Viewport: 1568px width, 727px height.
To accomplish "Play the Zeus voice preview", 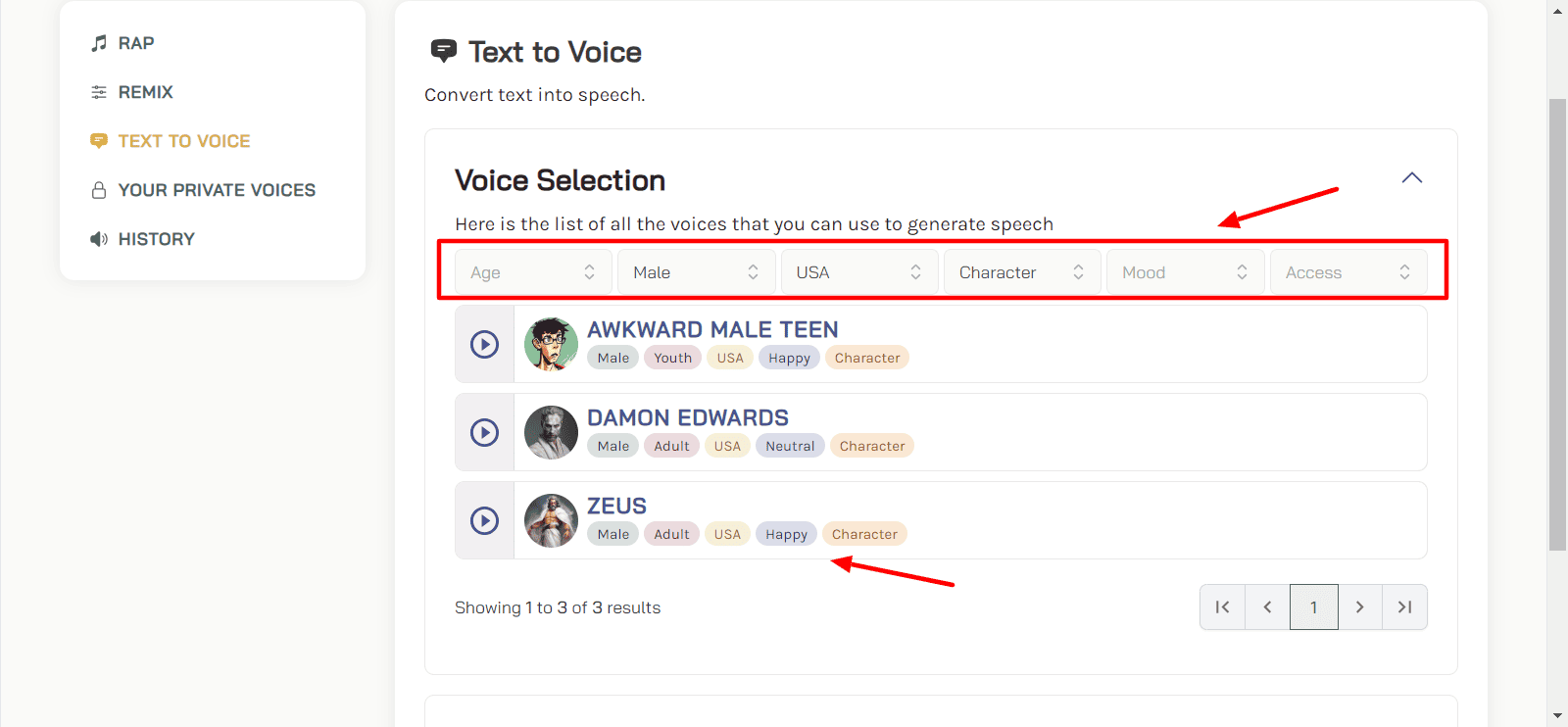I will (484, 520).
